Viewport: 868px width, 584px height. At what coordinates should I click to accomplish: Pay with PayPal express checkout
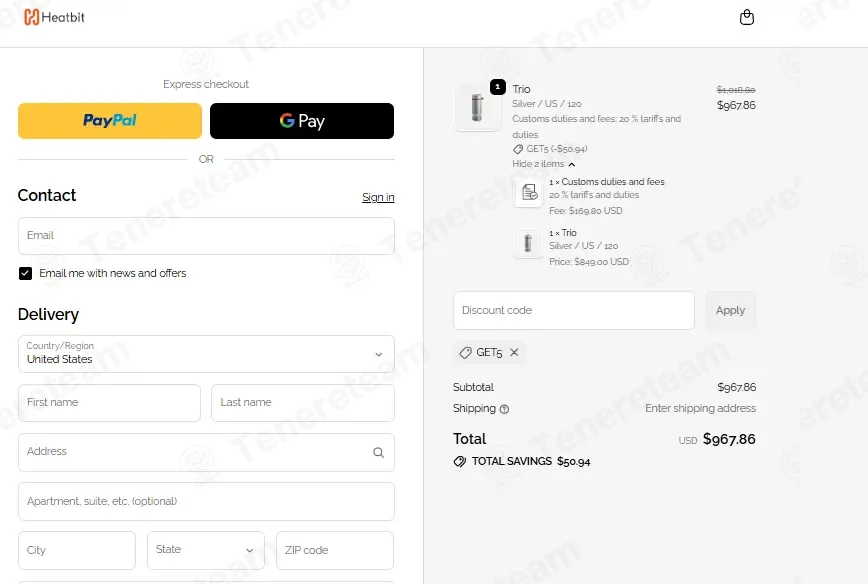tap(110, 121)
